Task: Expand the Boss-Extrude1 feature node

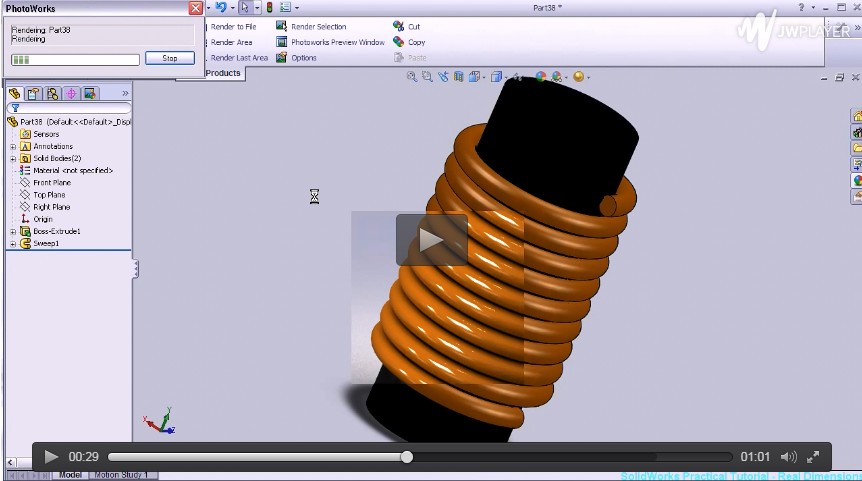Action: click(x=13, y=231)
